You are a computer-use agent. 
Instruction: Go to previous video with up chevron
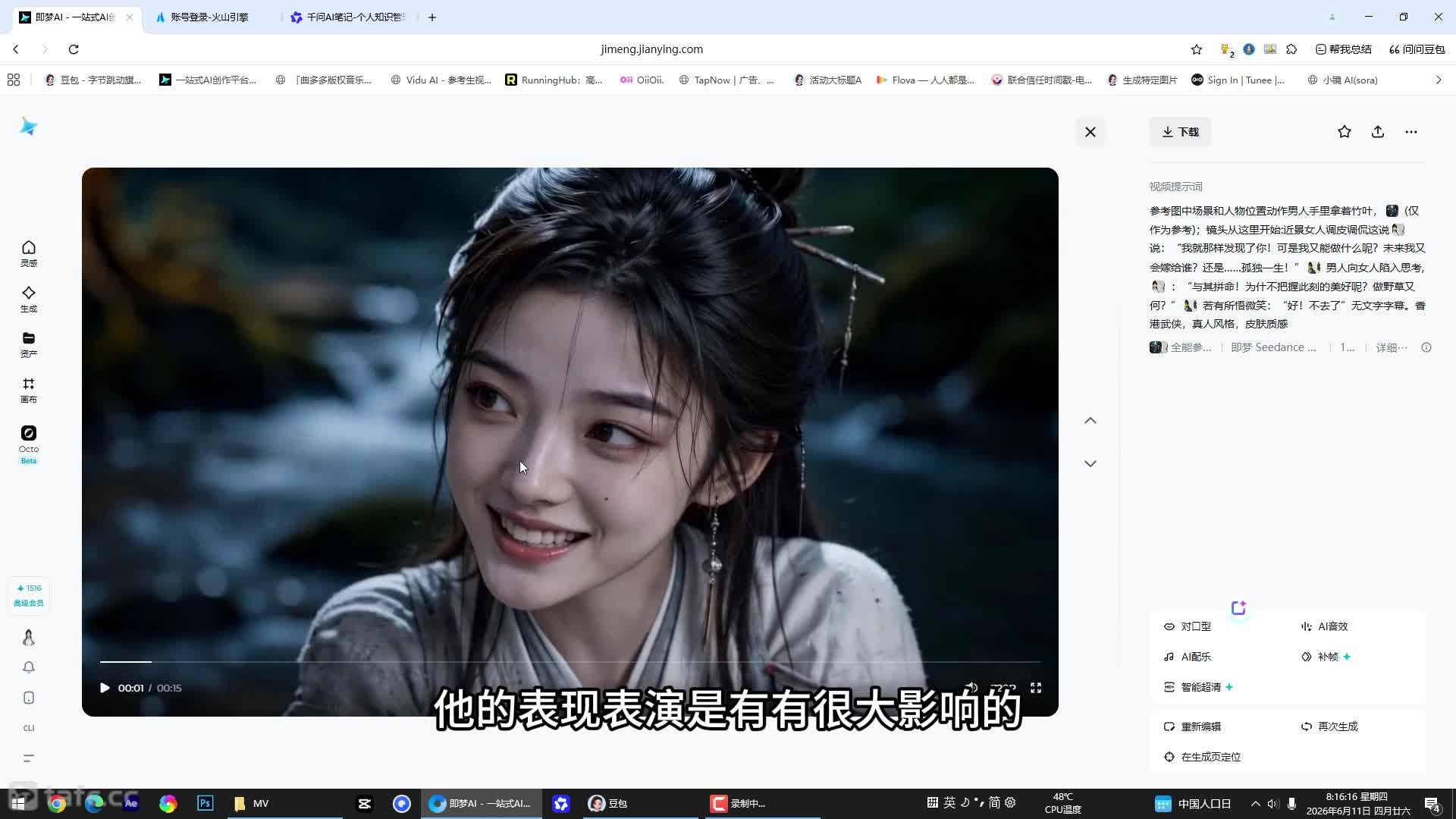click(x=1090, y=421)
